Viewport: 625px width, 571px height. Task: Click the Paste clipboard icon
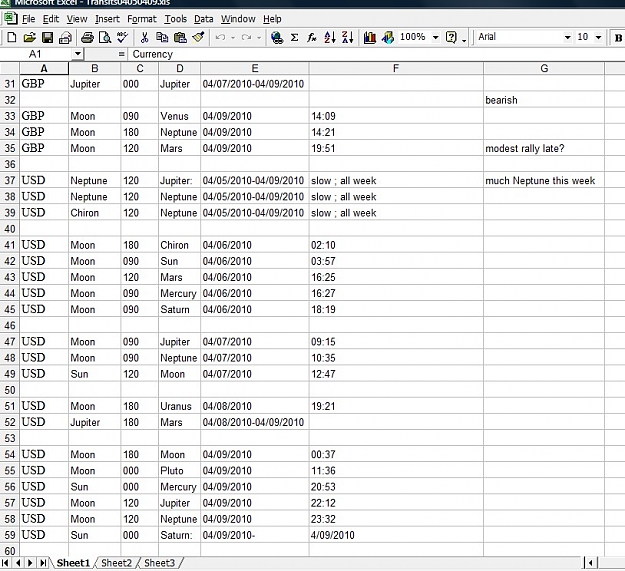click(x=180, y=37)
